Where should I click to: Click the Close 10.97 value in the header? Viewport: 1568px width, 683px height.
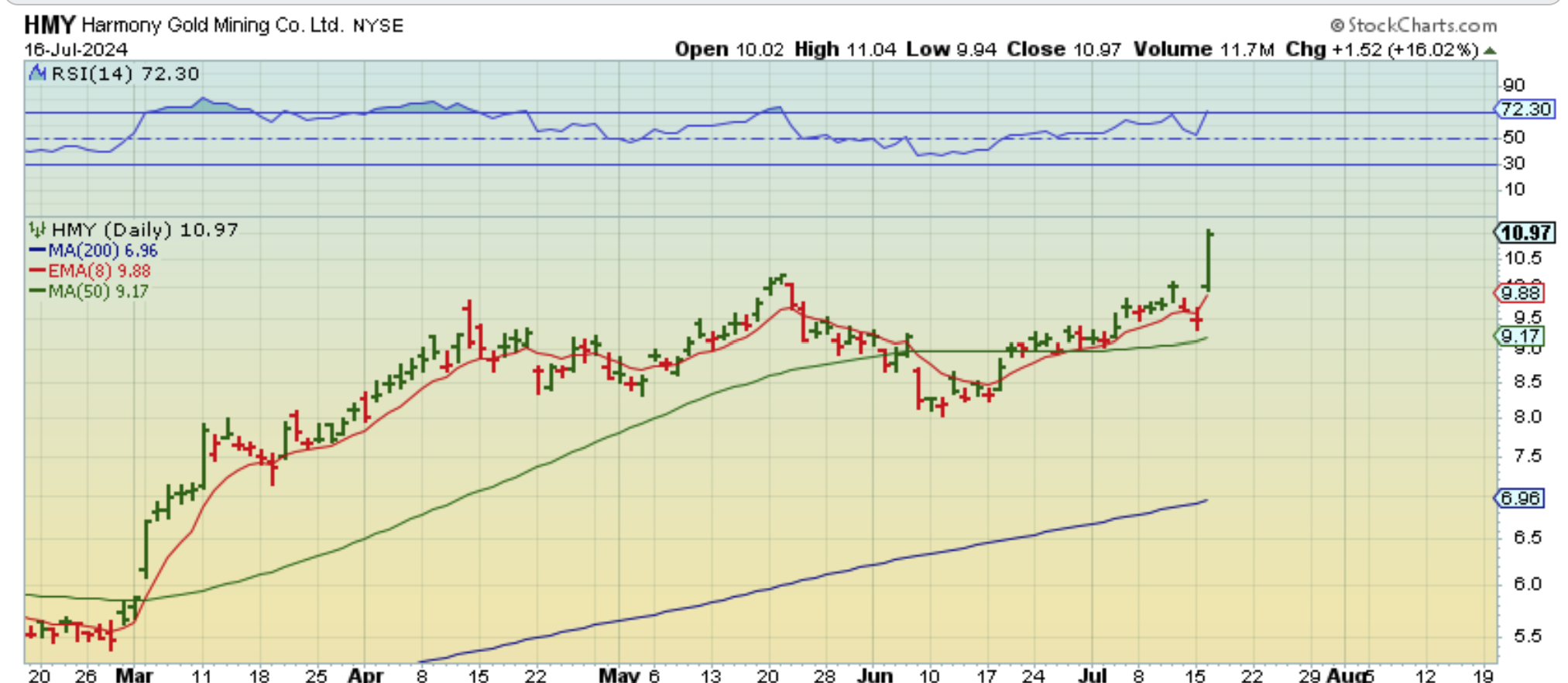(x=1063, y=50)
